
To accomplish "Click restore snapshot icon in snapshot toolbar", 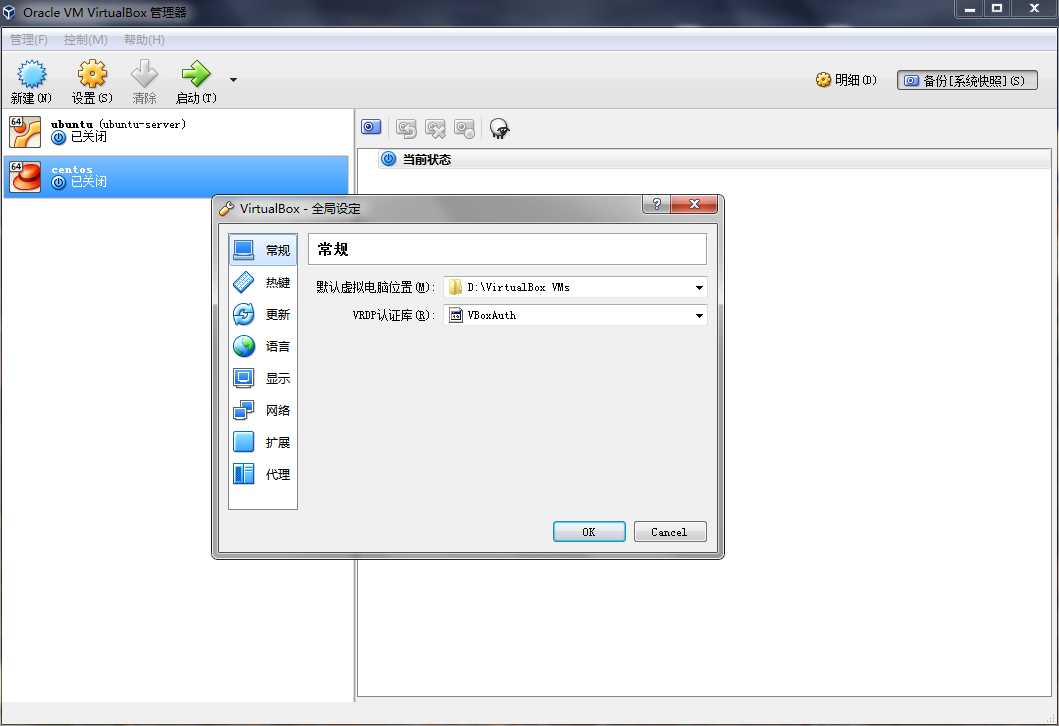I will [x=406, y=128].
